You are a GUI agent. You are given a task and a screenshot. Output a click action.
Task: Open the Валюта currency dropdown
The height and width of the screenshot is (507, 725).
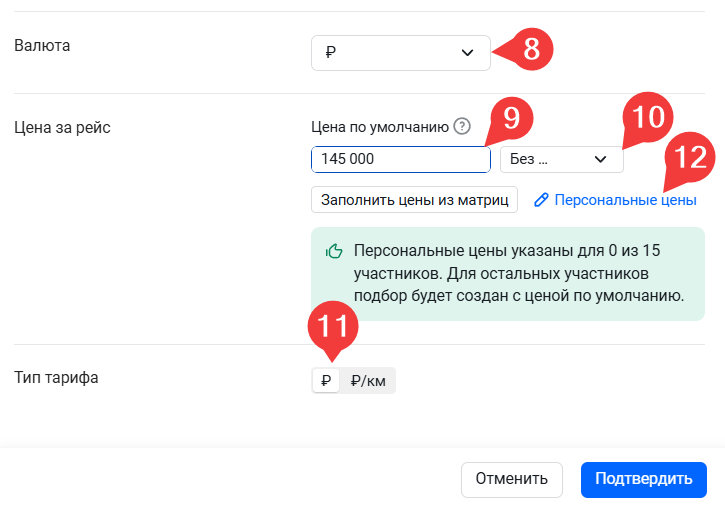400,53
